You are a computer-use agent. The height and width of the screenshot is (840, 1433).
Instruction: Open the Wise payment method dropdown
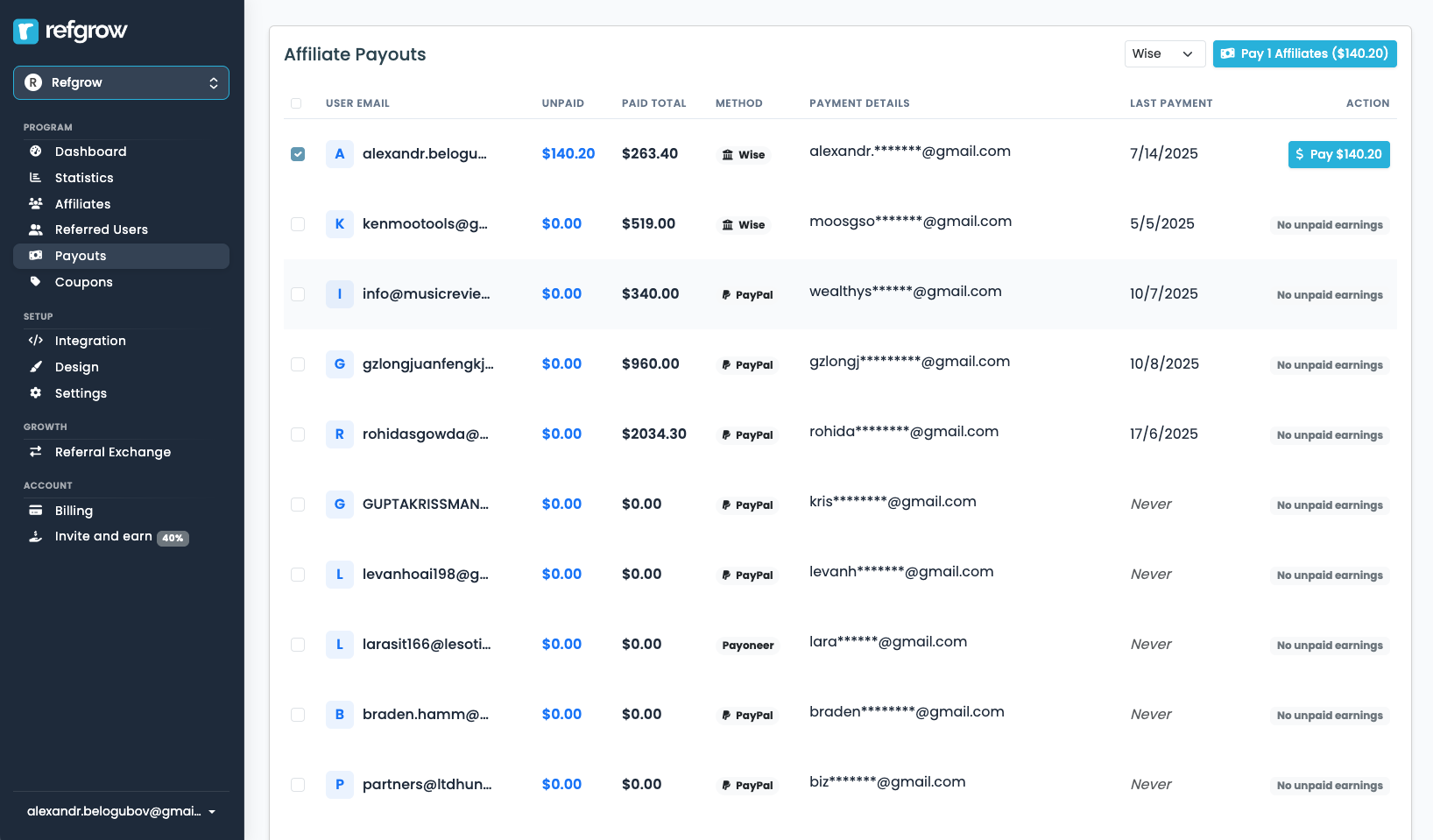1165,53
